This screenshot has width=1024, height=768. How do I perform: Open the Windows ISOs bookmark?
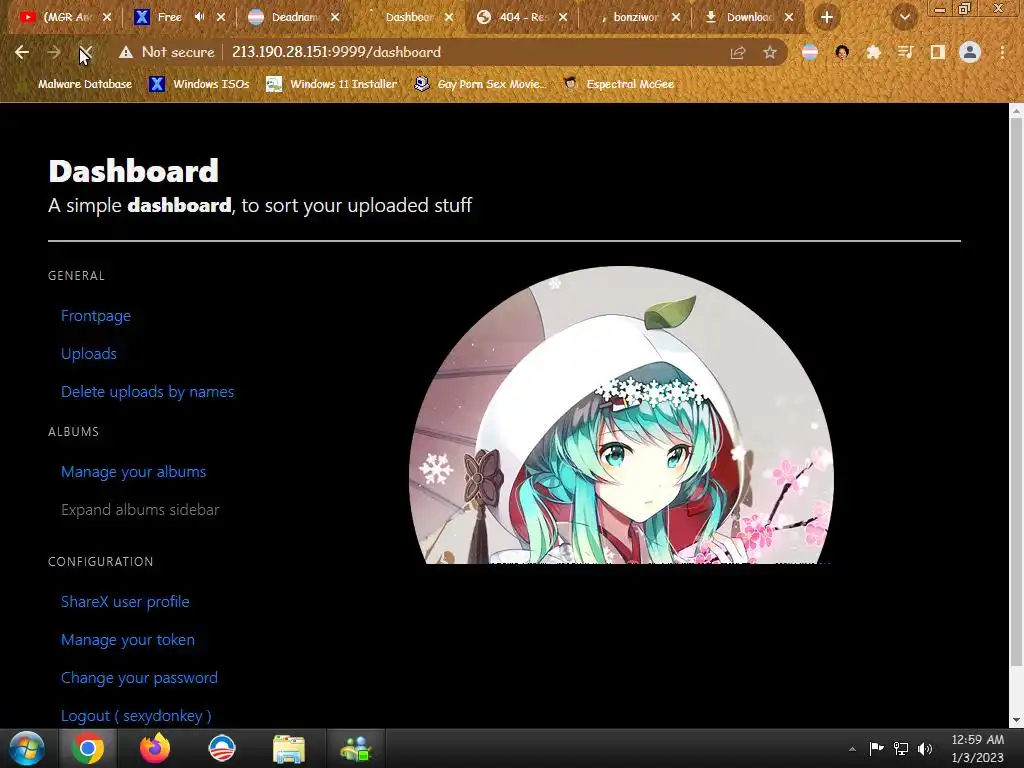pyautogui.click(x=199, y=84)
